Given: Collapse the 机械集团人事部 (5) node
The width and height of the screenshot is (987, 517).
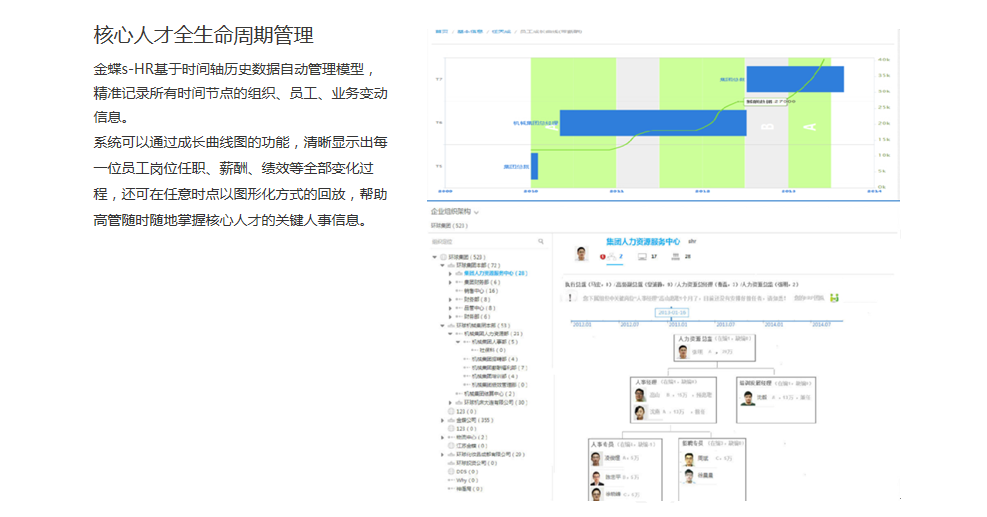Looking at the screenshot, I should click(458, 341).
